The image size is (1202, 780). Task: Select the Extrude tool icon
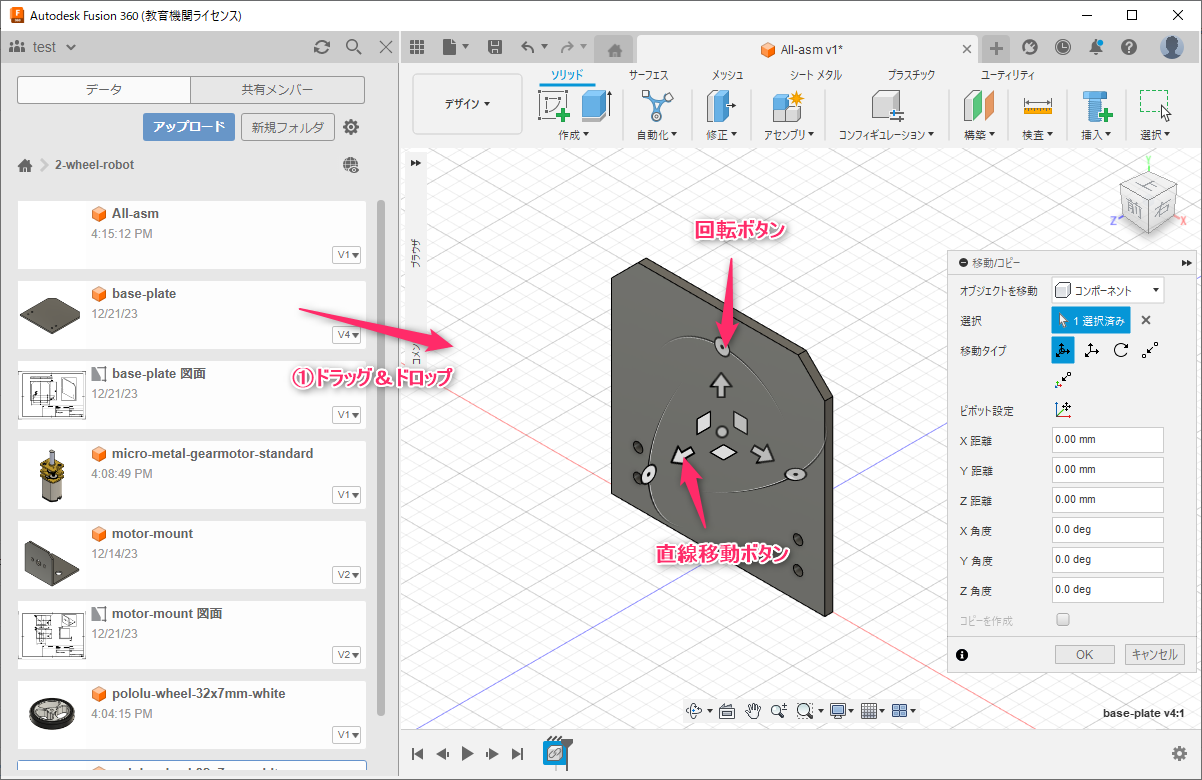(596, 105)
